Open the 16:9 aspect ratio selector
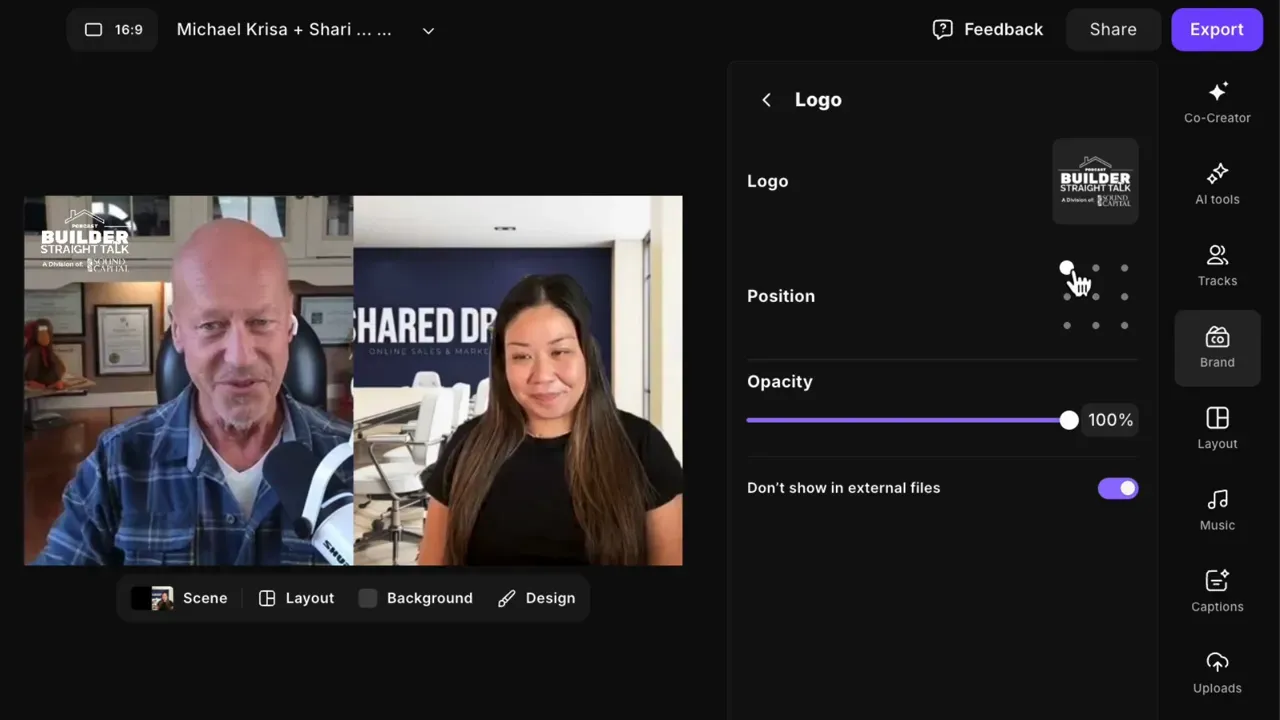The height and width of the screenshot is (720, 1280). pyautogui.click(x=112, y=30)
